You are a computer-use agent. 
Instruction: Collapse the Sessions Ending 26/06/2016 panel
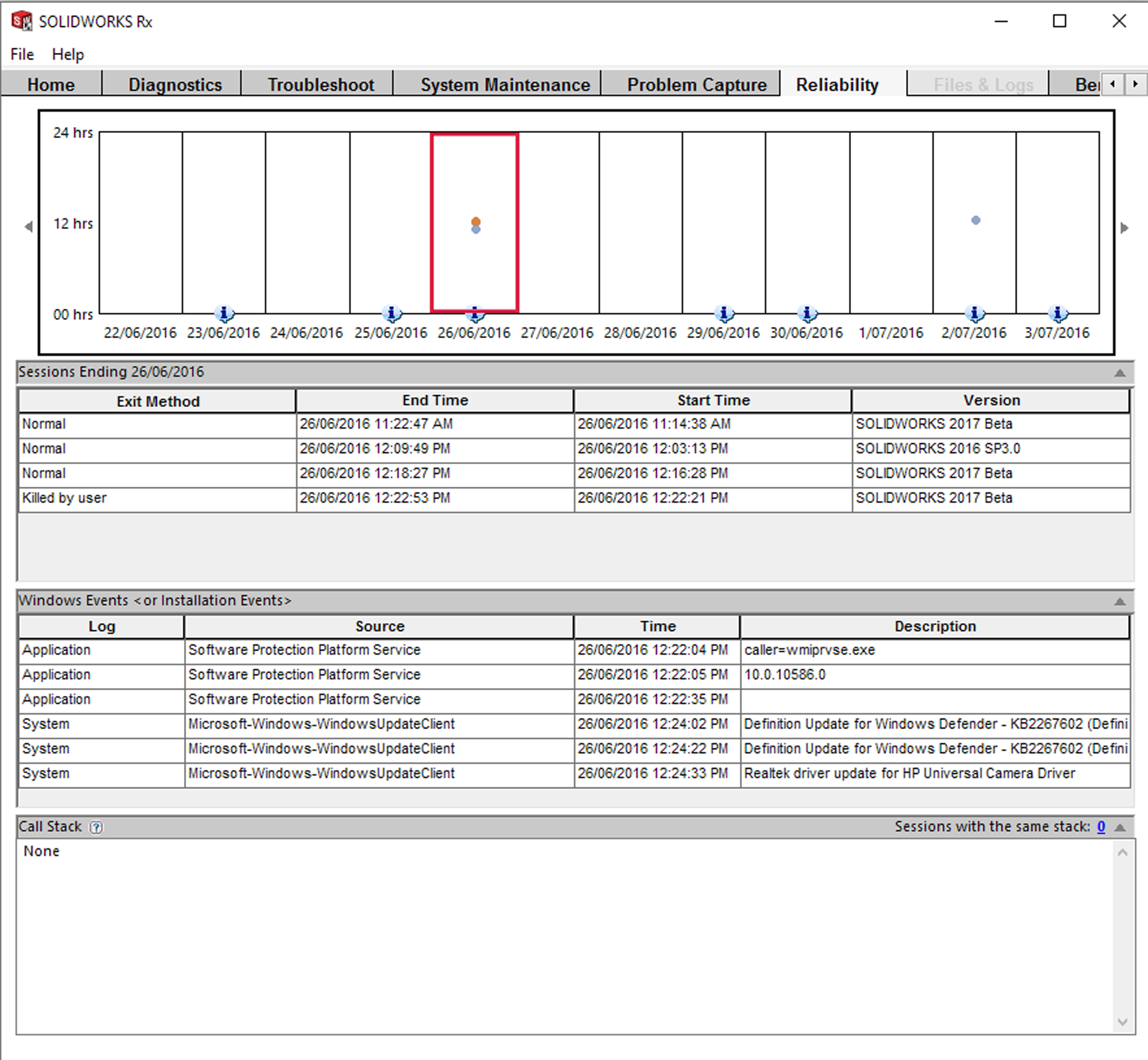(1119, 373)
